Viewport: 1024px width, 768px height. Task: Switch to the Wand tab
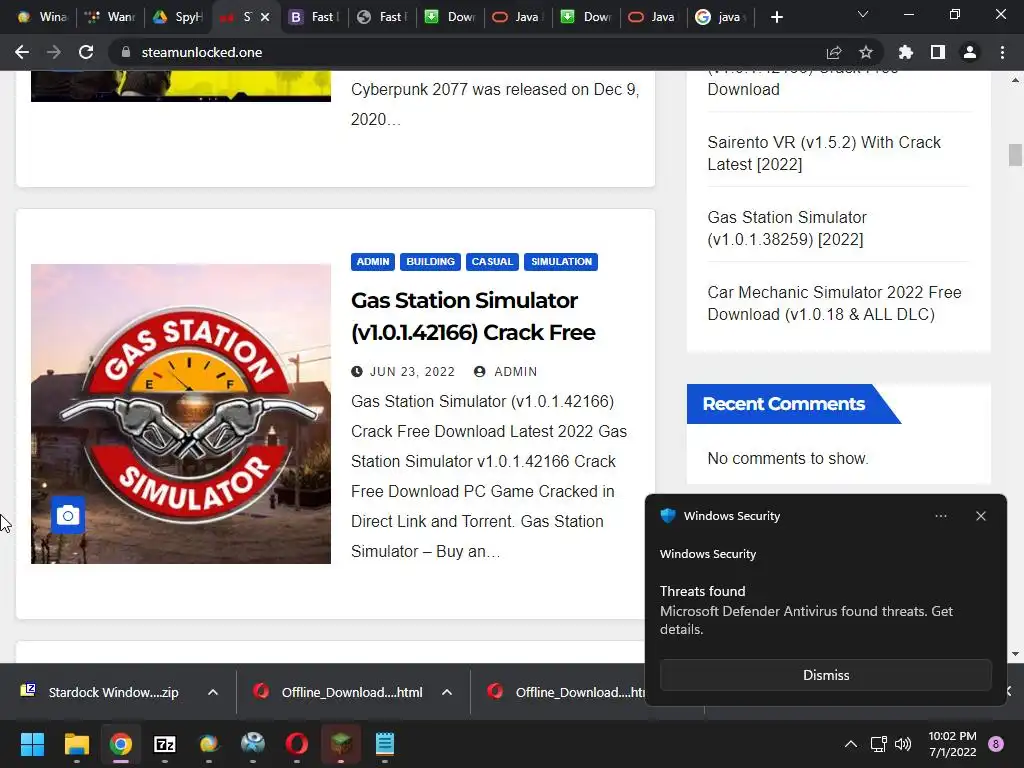pyautogui.click(x=110, y=17)
